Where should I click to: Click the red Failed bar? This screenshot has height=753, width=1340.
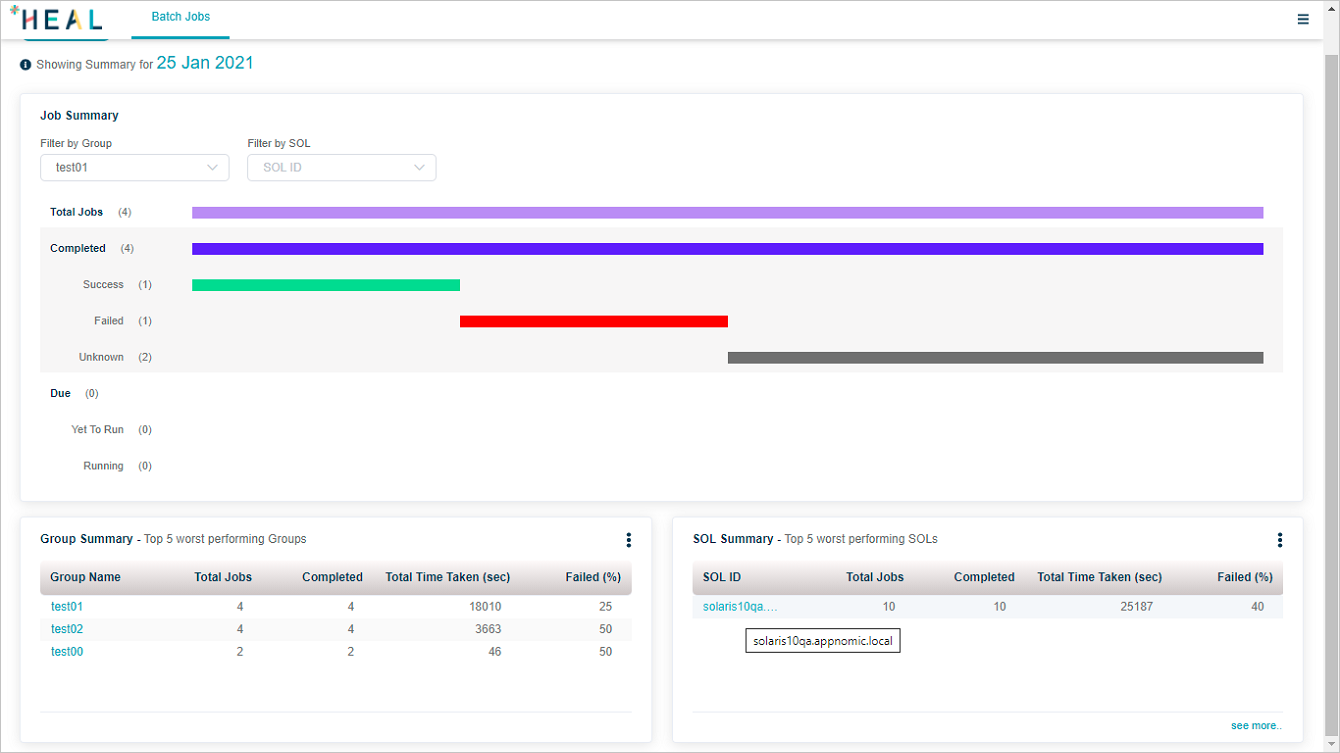click(x=594, y=321)
